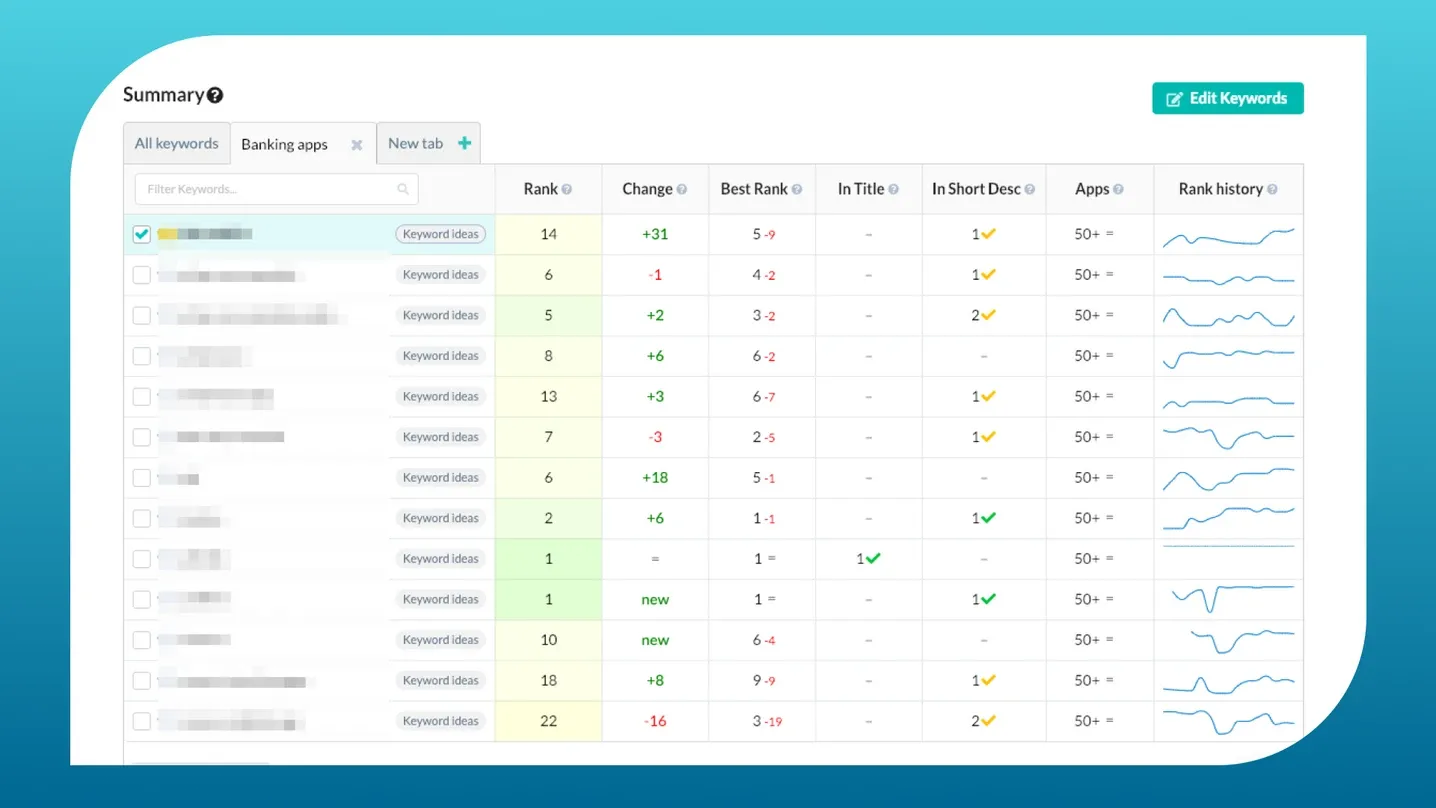The height and width of the screenshot is (808, 1436).
Task: Sort by the Apps column header
Action: point(1092,189)
